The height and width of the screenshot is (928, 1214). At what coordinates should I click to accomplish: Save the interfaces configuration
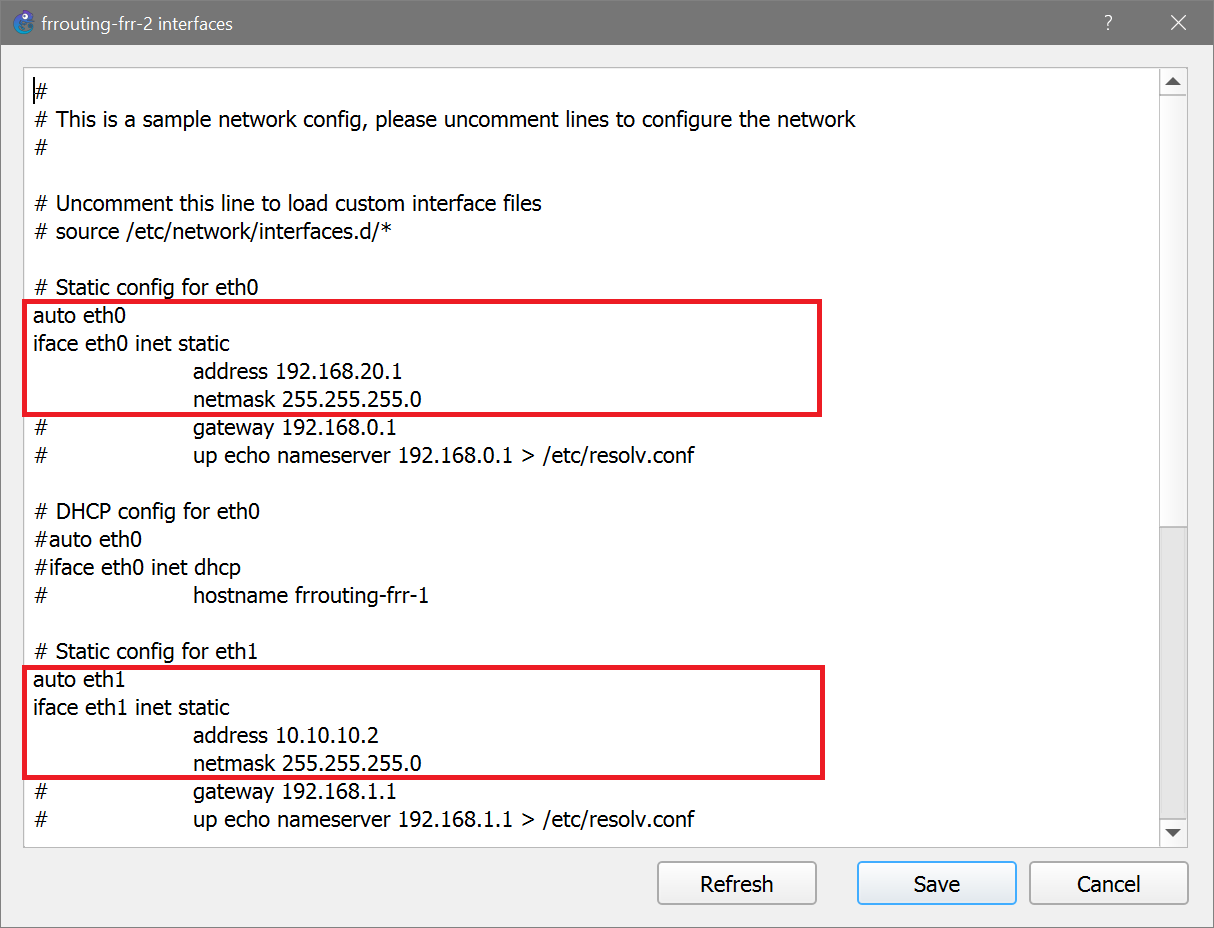pos(936,883)
